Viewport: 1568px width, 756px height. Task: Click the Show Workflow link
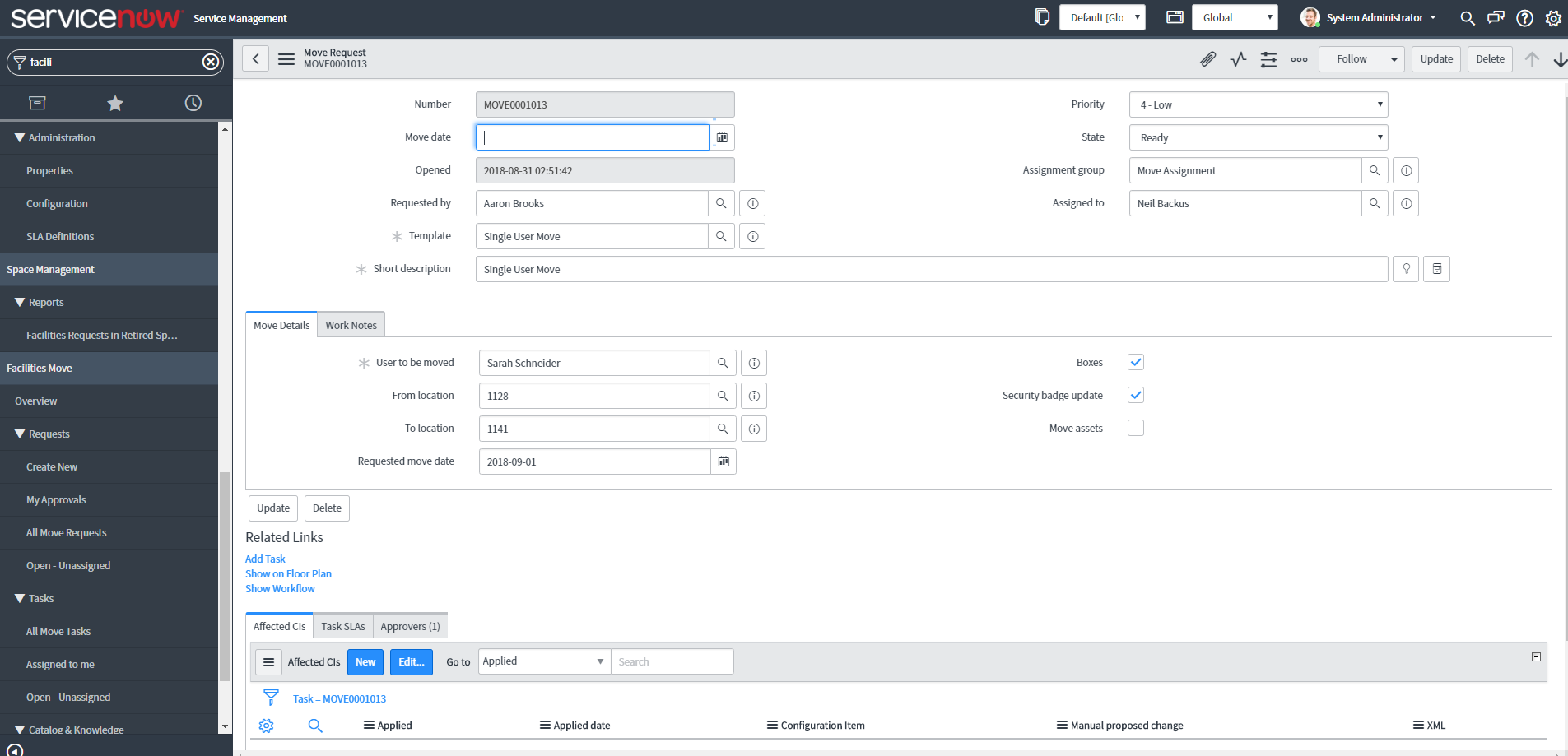tap(280, 588)
